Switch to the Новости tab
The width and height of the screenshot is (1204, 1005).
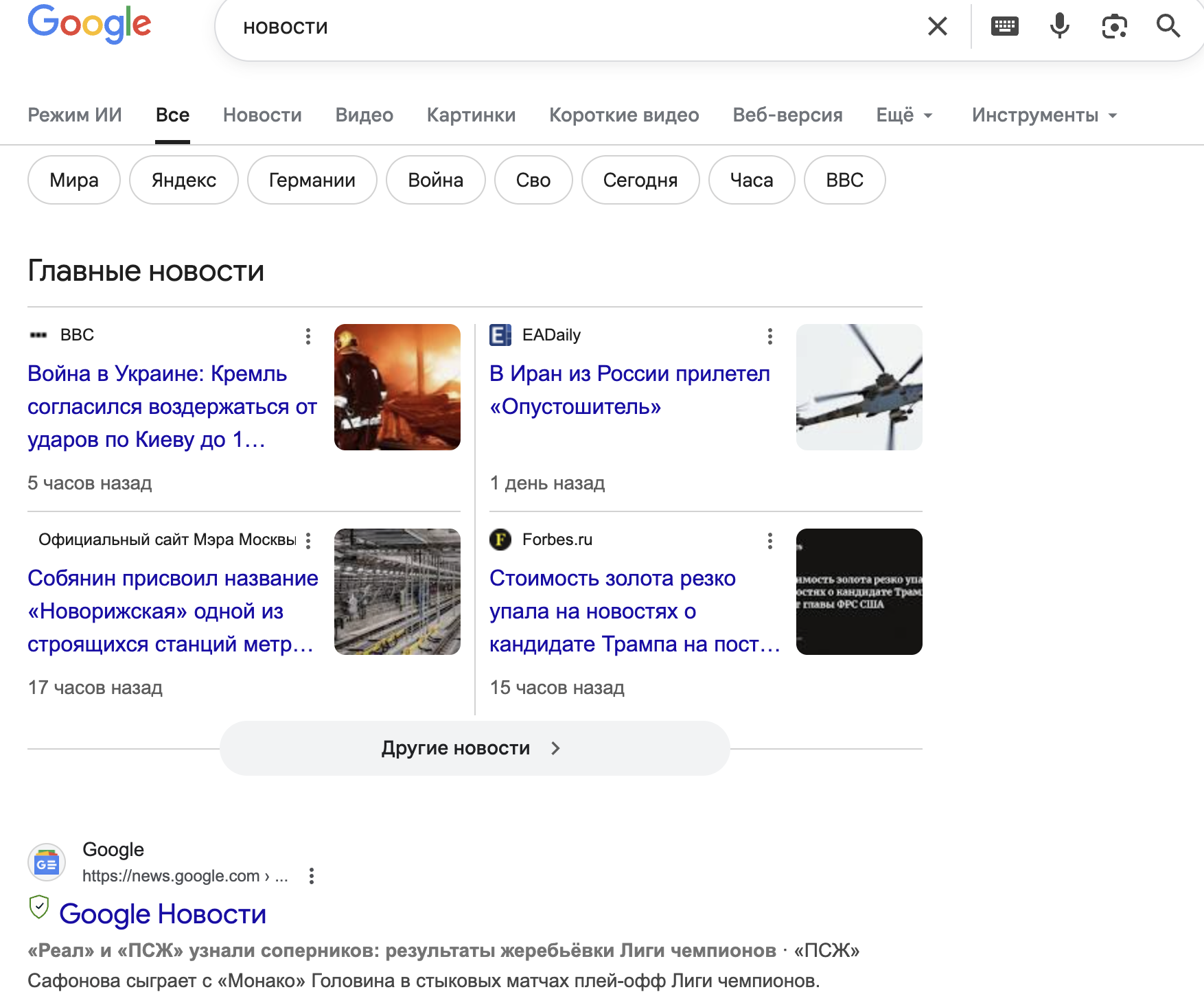point(262,115)
